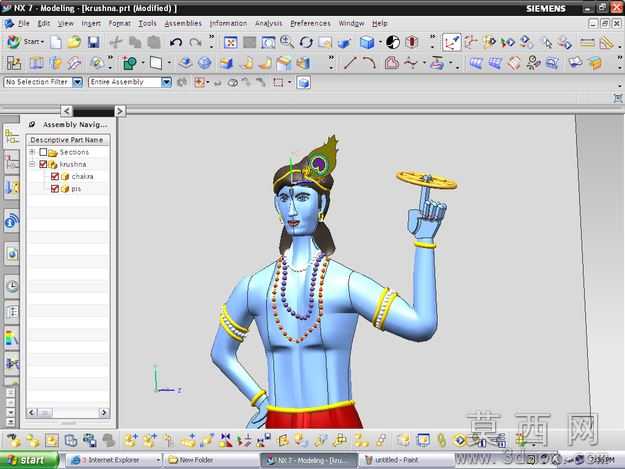625x469 pixels.
Task: Select the Zoom magnifier tool
Action: point(287,42)
